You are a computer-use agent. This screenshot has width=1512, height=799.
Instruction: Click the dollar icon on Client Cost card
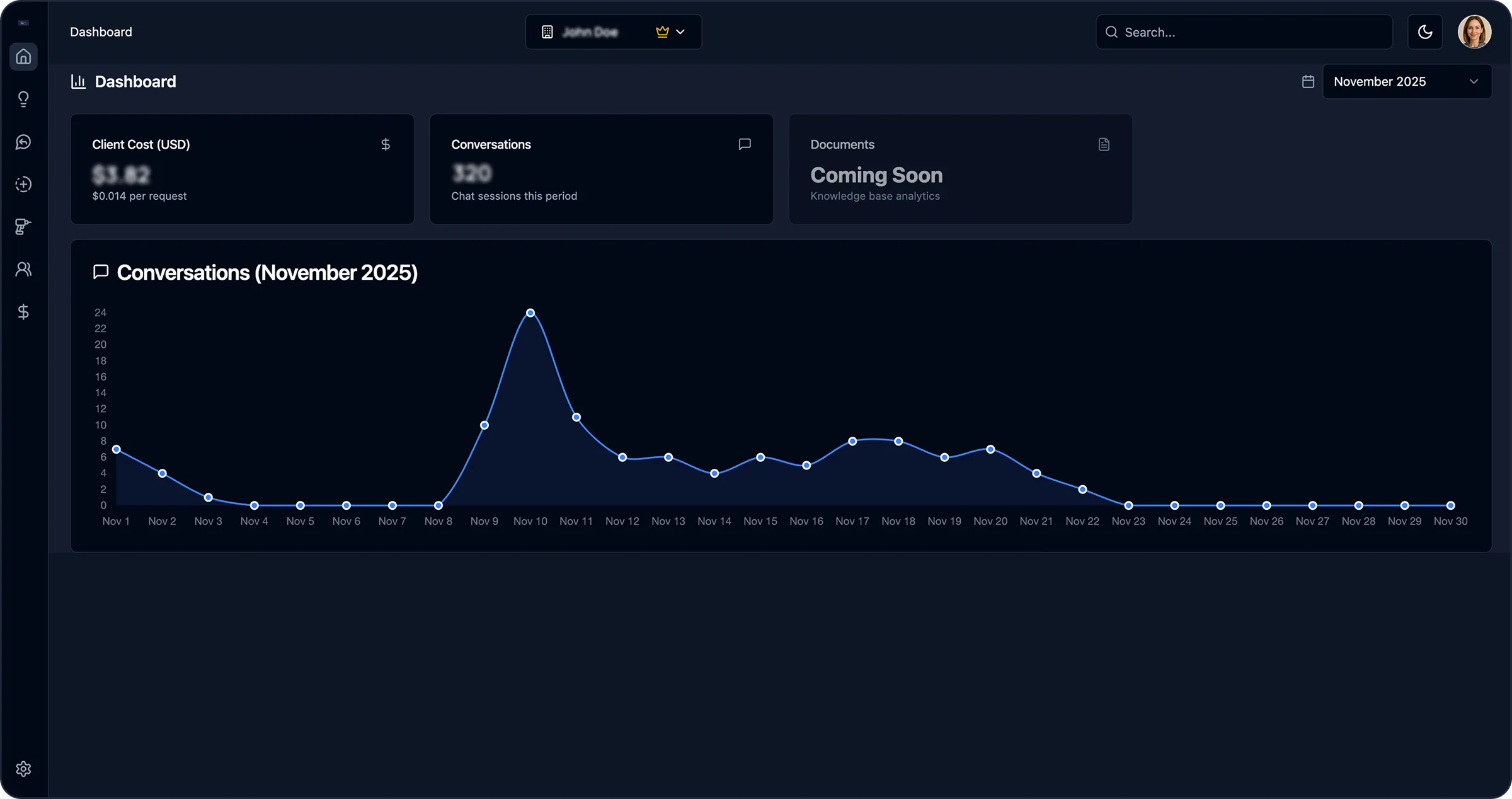point(386,144)
